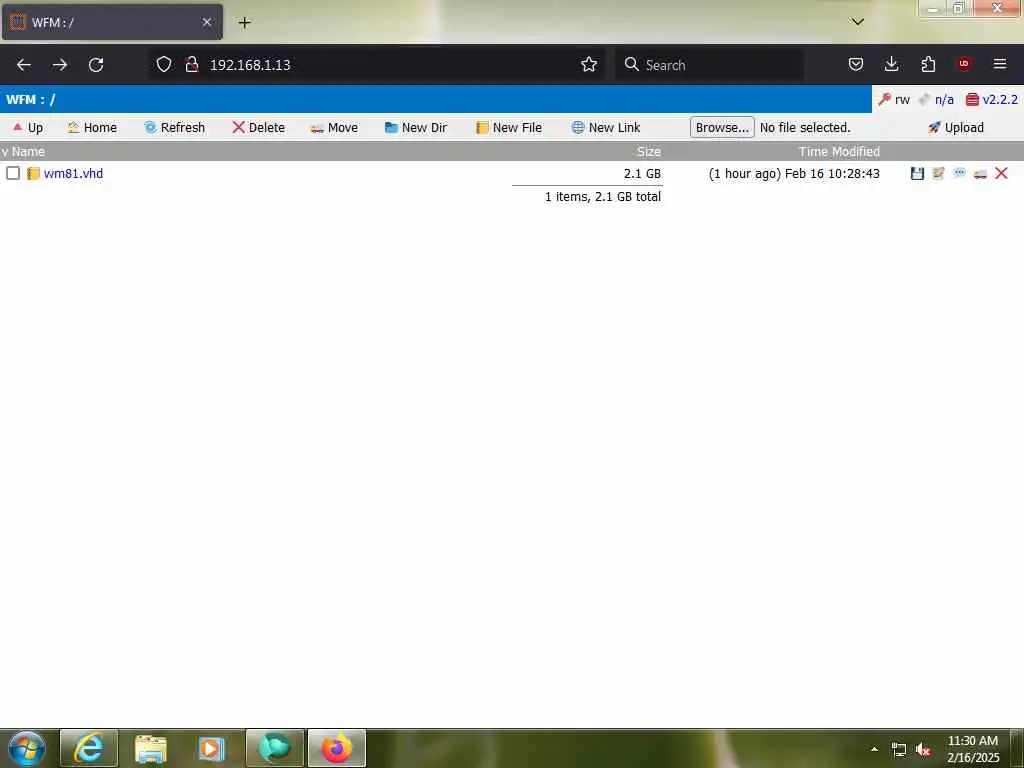Click Move in the WFM toolbar
The image size is (1024, 768).
pyautogui.click(x=334, y=127)
